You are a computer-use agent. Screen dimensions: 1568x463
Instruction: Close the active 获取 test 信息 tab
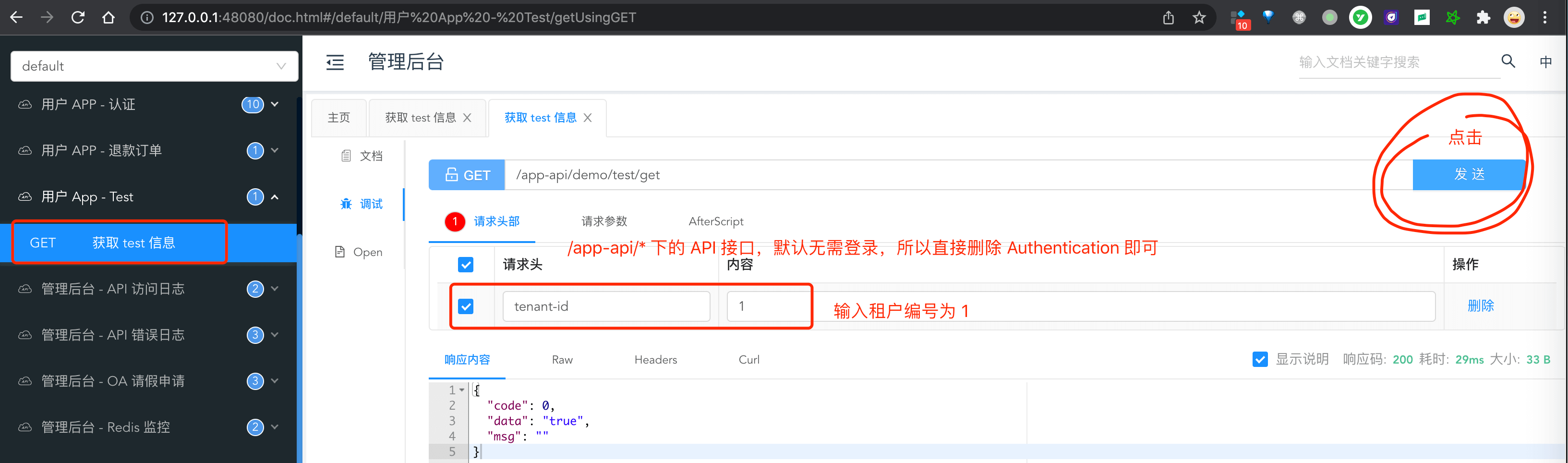tap(587, 118)
